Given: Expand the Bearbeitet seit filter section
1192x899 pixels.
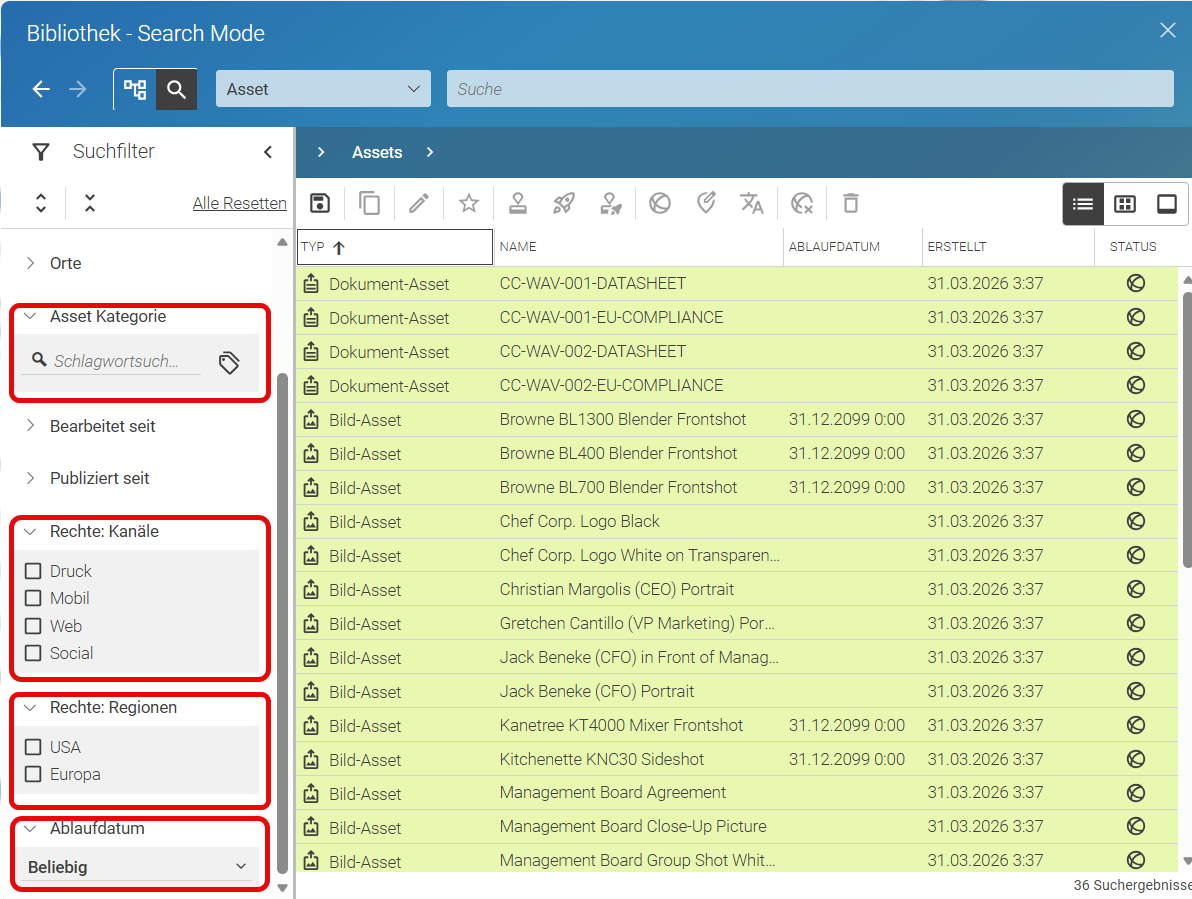Looking at the screenshot, I should coord(30,426).
